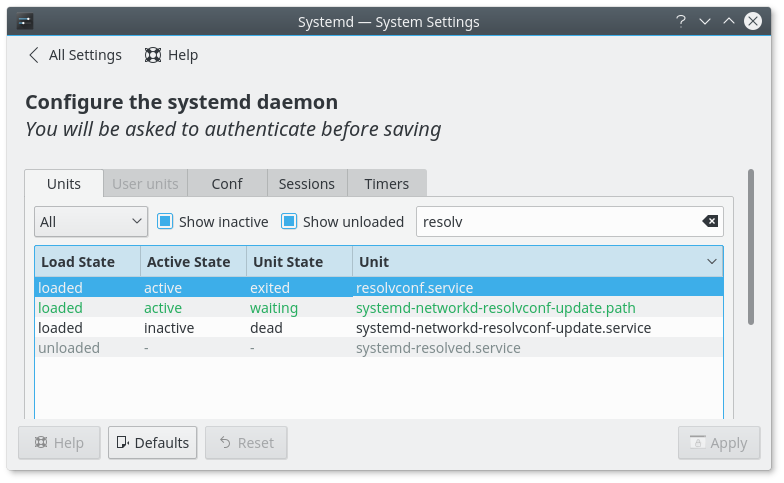Click the vertical scrollbar on the right

point(751,247)
